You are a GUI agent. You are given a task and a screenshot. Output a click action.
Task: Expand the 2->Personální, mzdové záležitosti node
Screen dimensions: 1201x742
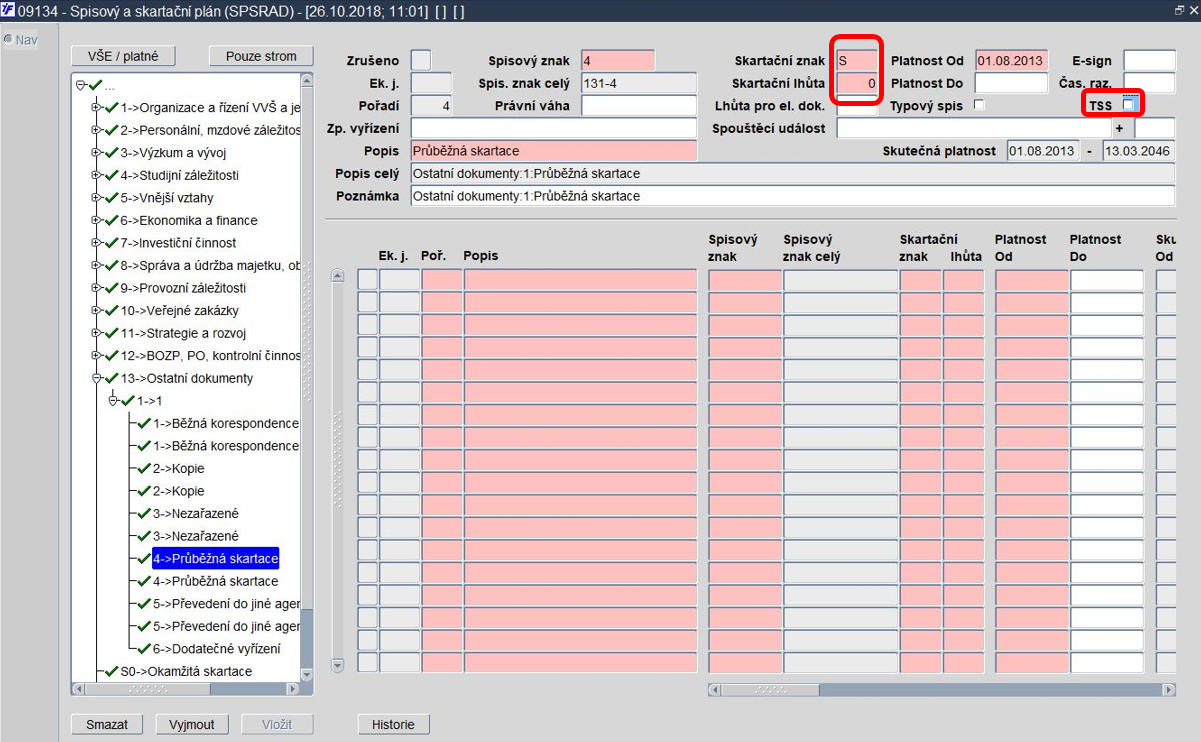[x=96, y=130]
